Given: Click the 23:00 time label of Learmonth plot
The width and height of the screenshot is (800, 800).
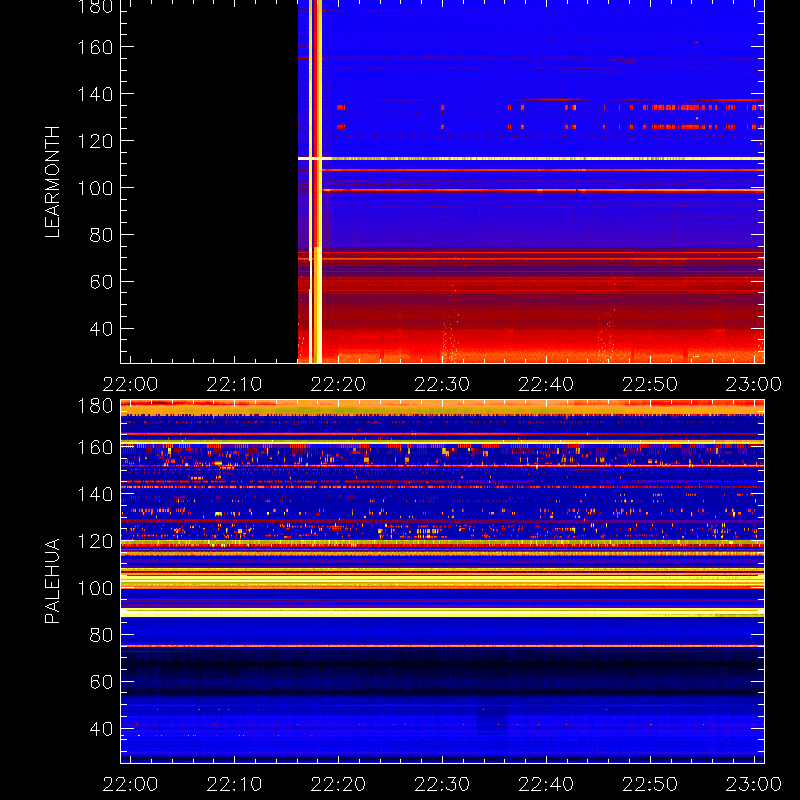Looking at the screenshot, I should (754, 384).
